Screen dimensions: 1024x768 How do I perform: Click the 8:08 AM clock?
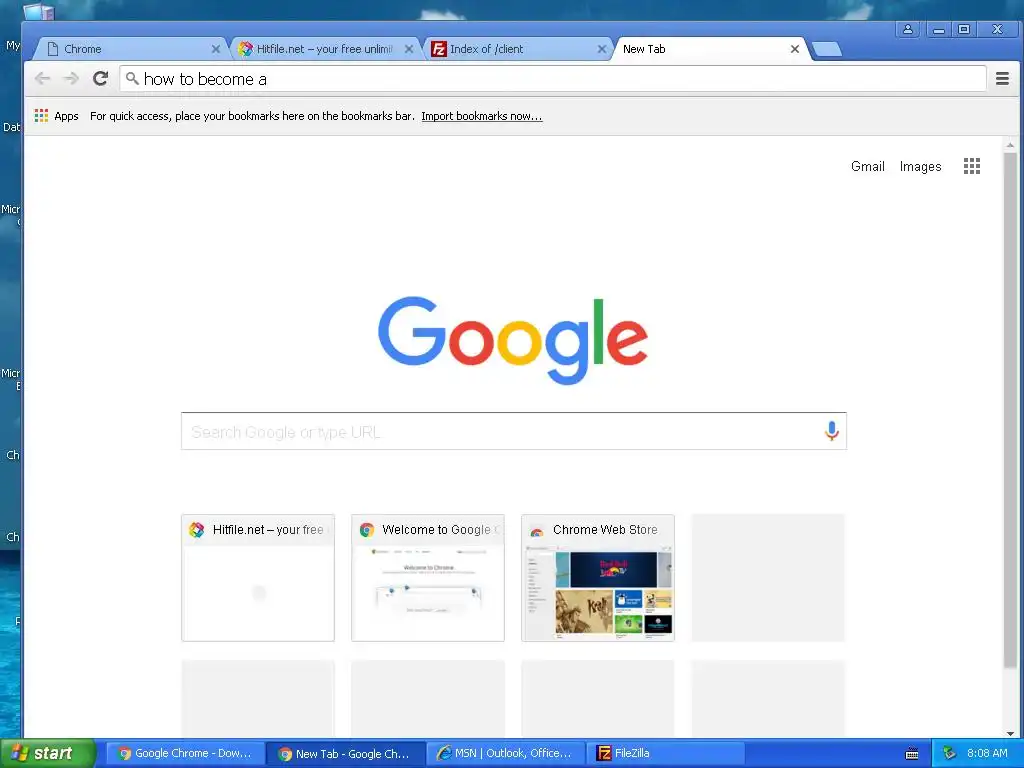(x=987, y=754)
